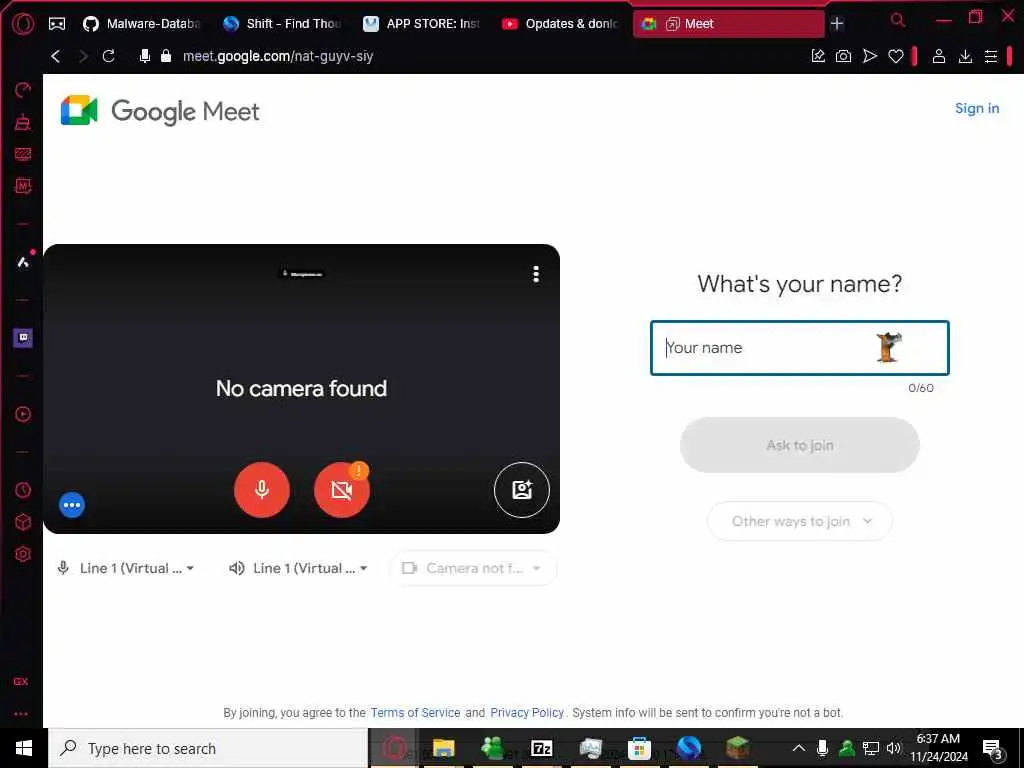Open the volume control in system tray
Screen dimensions: 1024x768
click(894, 748)
